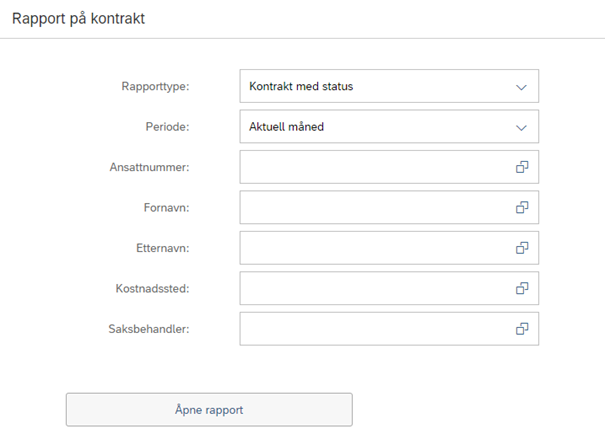The width and height of the screenshot is (605, 445).
Task: Click the Åpne rapport button
Action: [209, 409]
